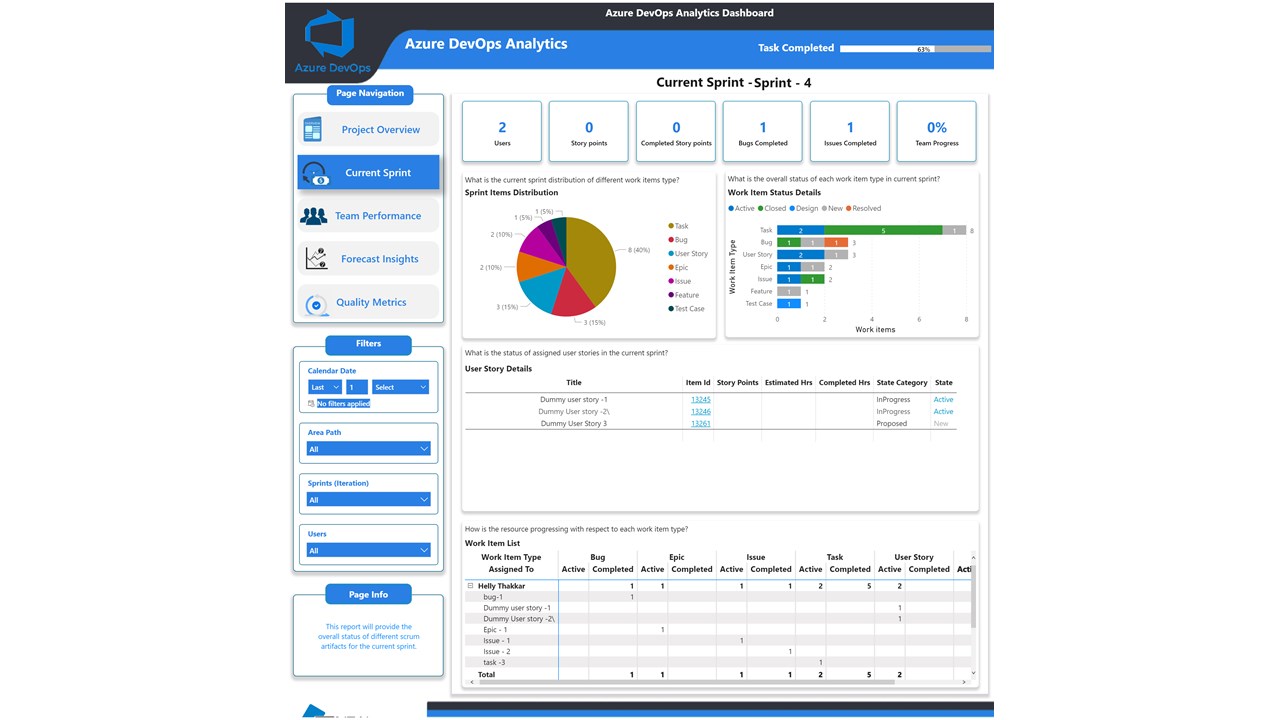This screenshot has width=1280, height=720.
Task: Click the Resolved status legend item
Action: pyautogui.click(x=864, y=208)
